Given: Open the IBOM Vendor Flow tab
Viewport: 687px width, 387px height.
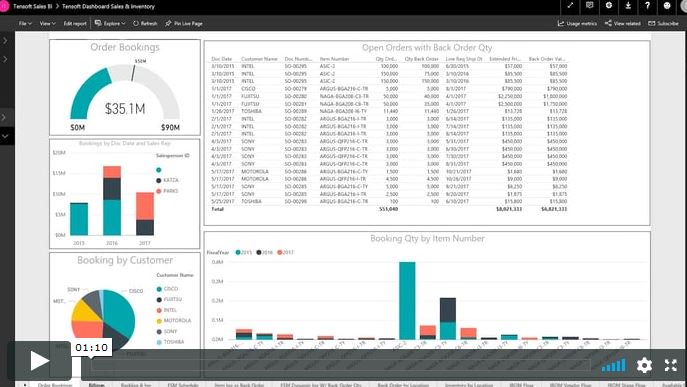Looking at the screenshot, I should coord(570,385).
